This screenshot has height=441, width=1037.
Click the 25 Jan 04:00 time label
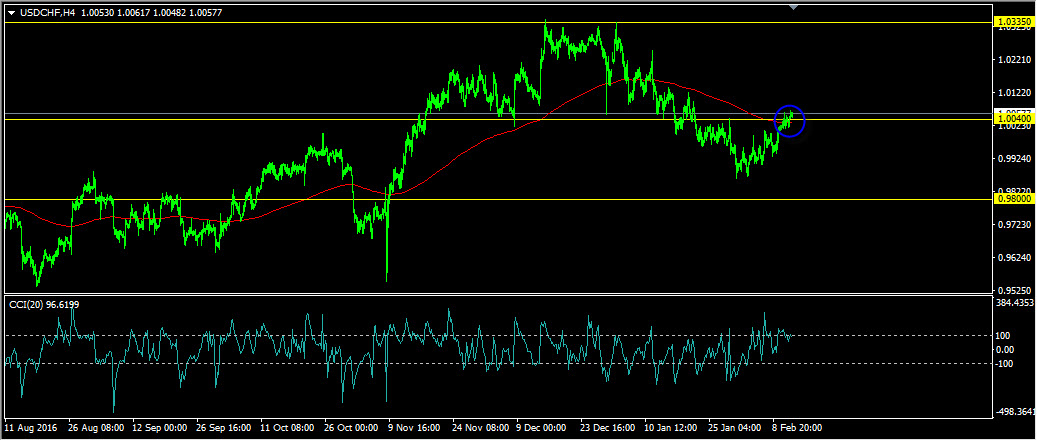click(x=735, y=428)
